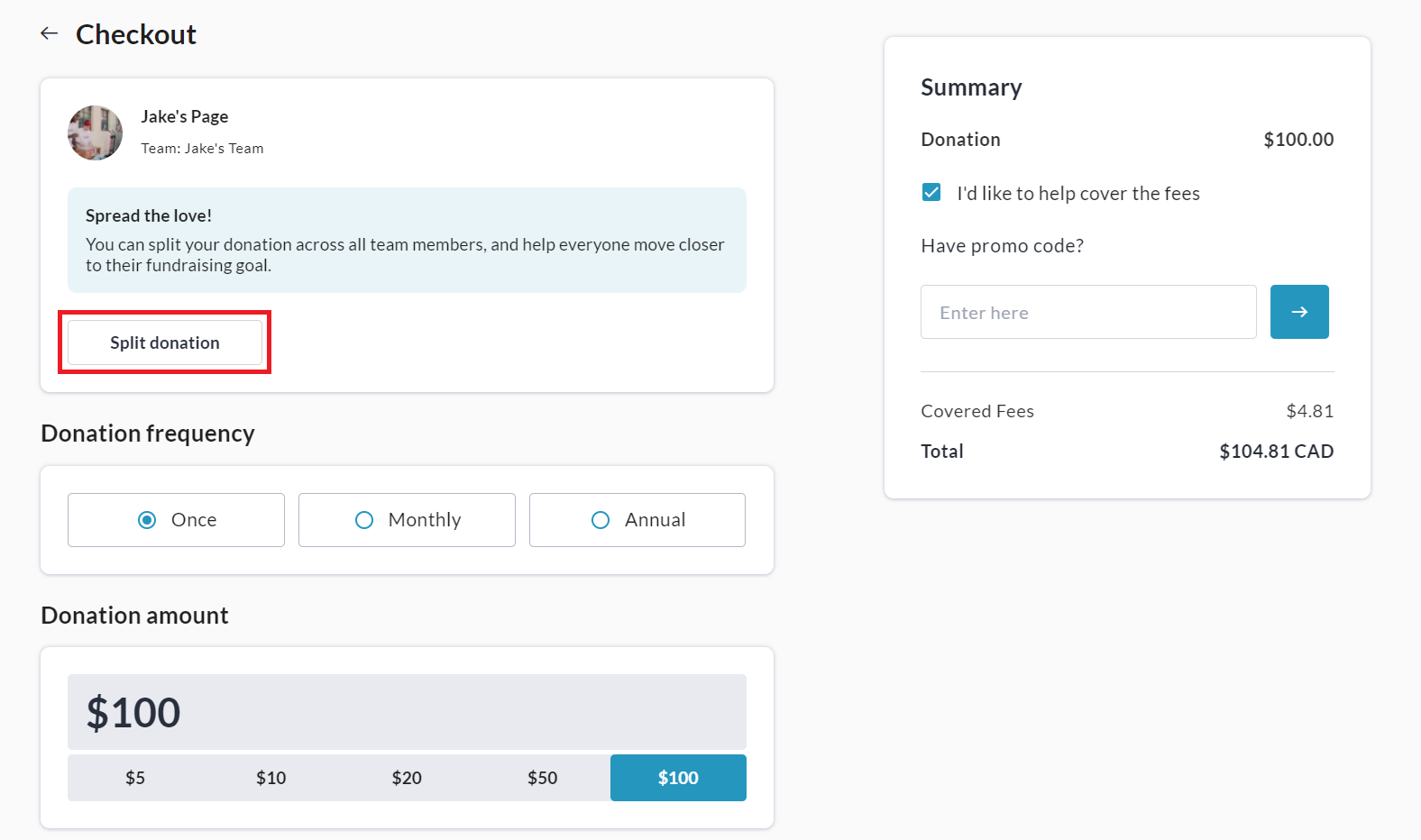Click the Team: Jake's Team text
Image resolution: width=1421 pixels, height=840 pixels.
[202, 149]
